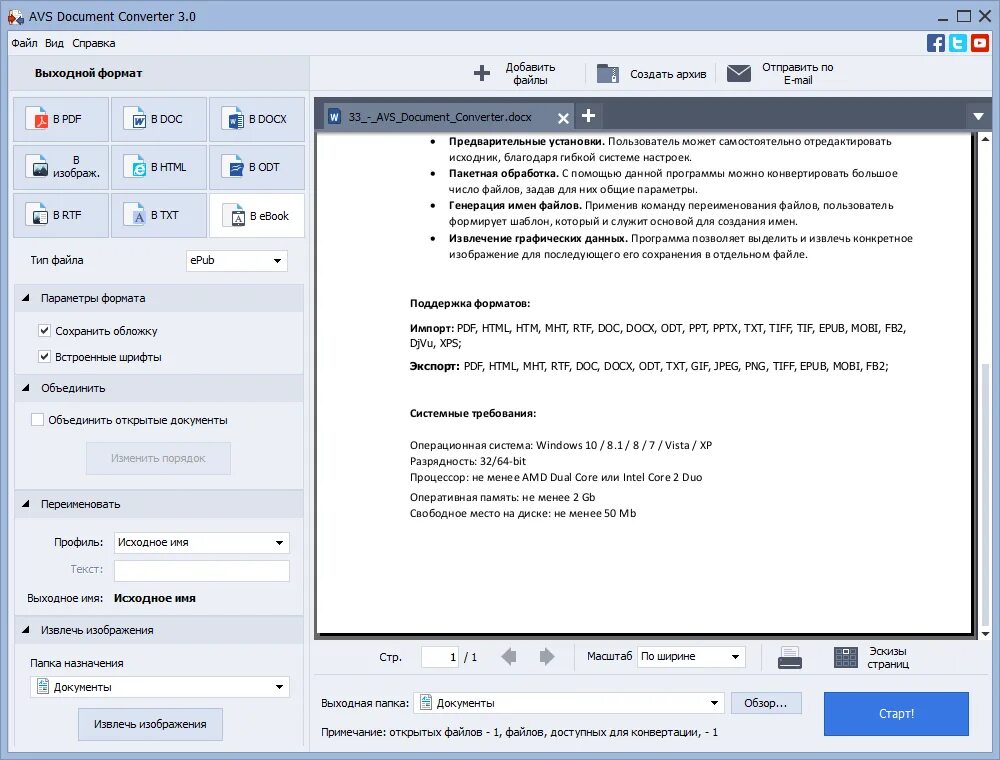Open the Twitter page icon
This screenshot has height=760, width=1000.
pos(958,43)
